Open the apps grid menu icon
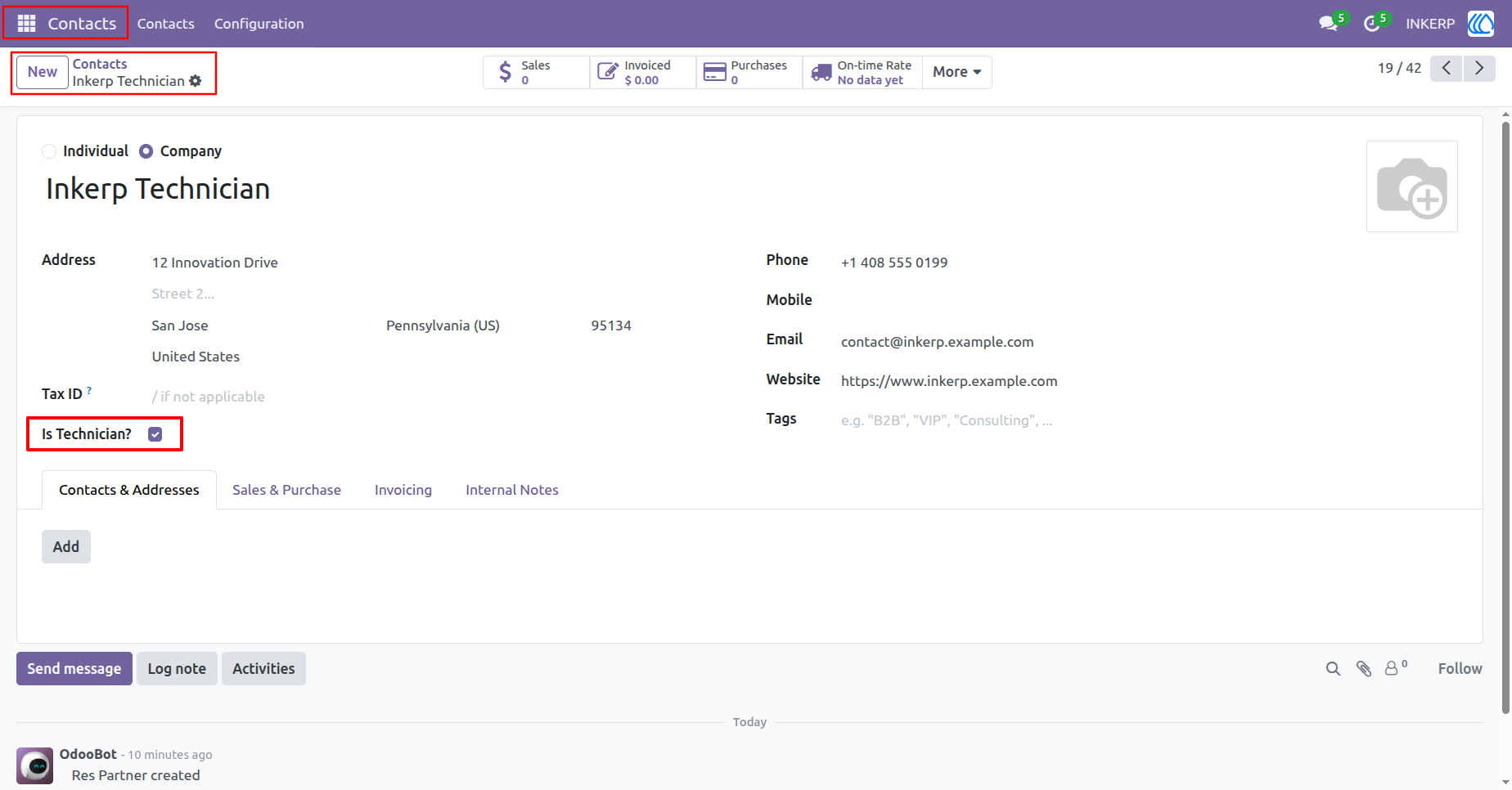 pos(26,24)
